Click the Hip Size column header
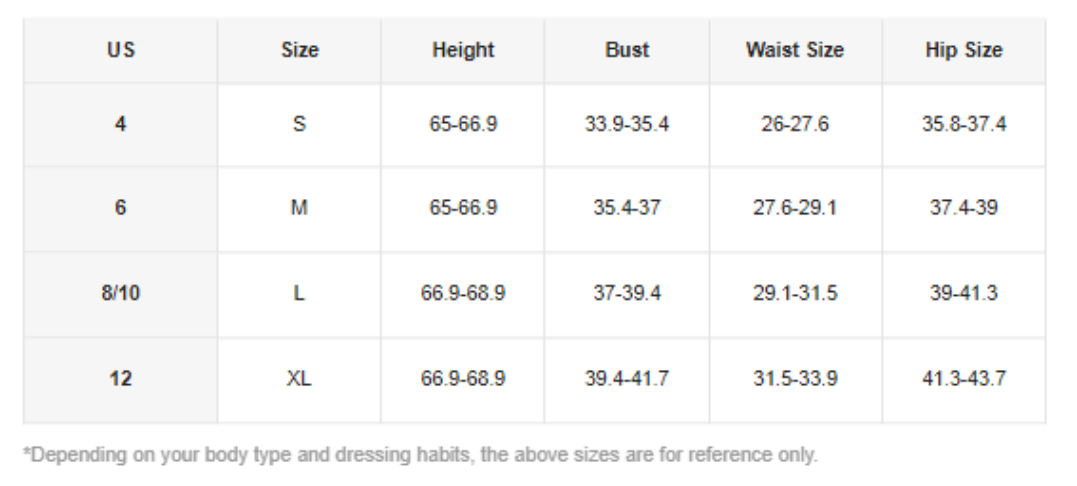This screenshot has height=486, width=1077. [x=964, y=50]
